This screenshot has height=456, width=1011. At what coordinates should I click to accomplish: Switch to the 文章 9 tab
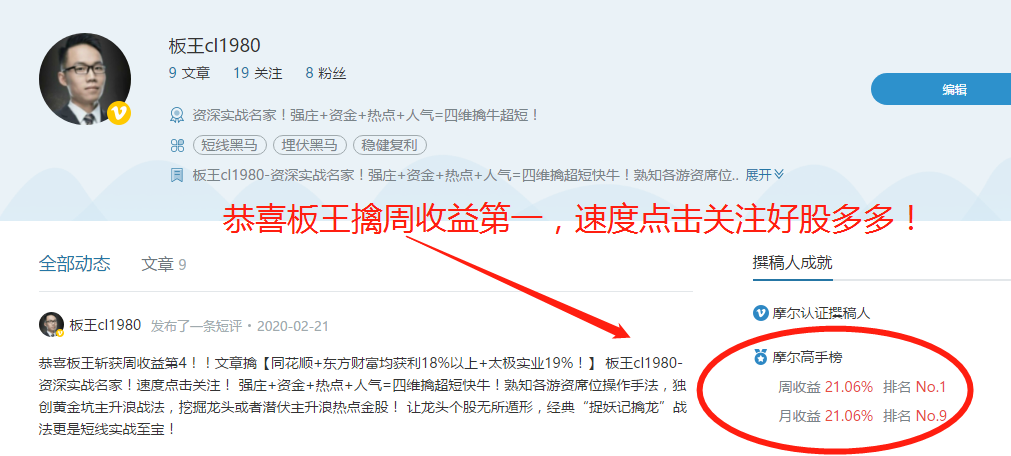click(164, 264)
